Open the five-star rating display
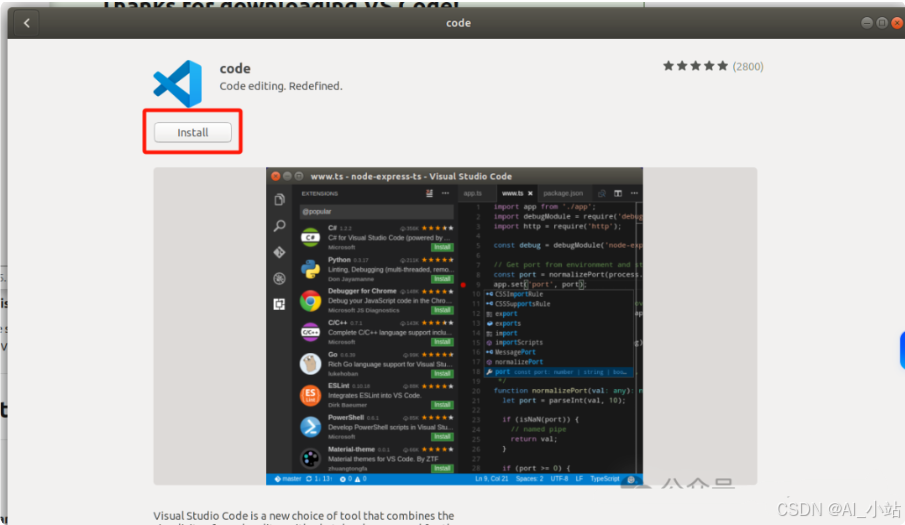This screenshot has width=905, height=525. click(x=695, y=66)
